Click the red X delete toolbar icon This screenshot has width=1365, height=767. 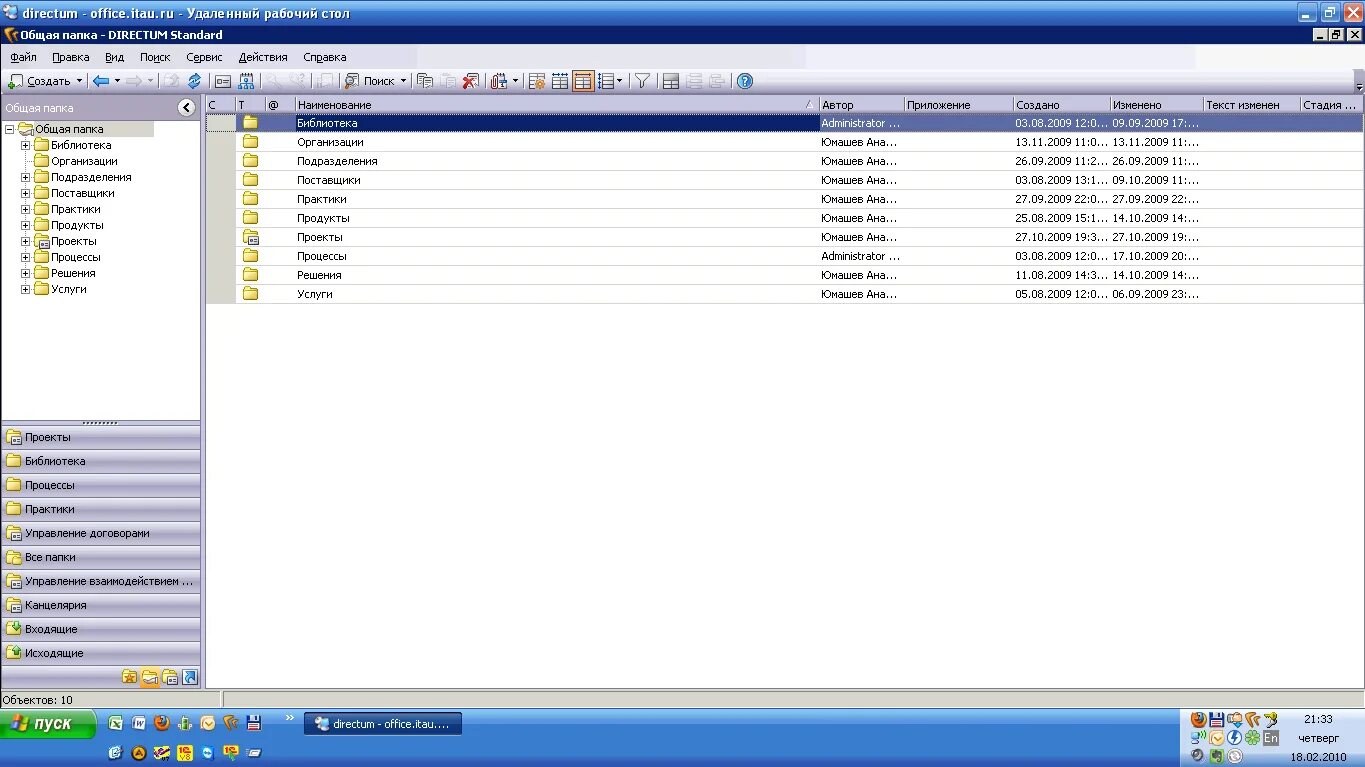471,81
